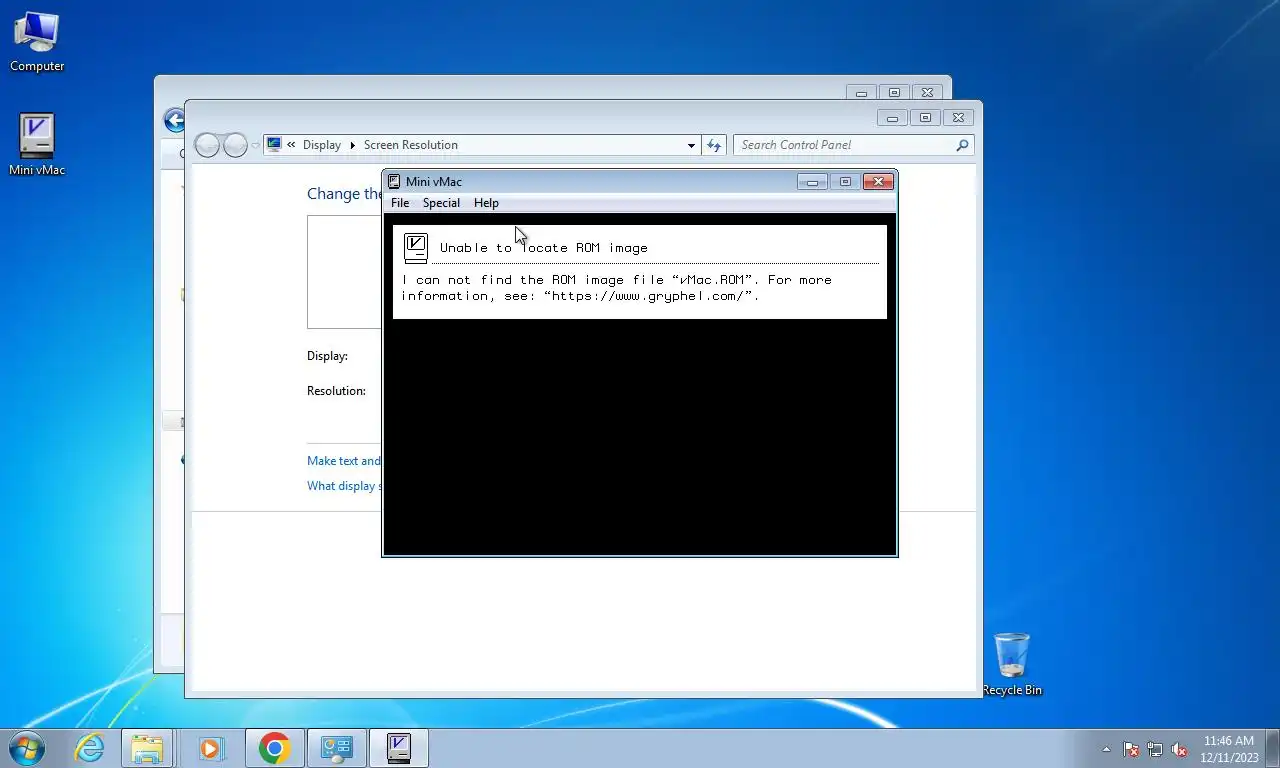Launch Google Chrome from the taskbar
Image resolution: width=1280 pixels, height=768 pixels.
tap(274, 748)
